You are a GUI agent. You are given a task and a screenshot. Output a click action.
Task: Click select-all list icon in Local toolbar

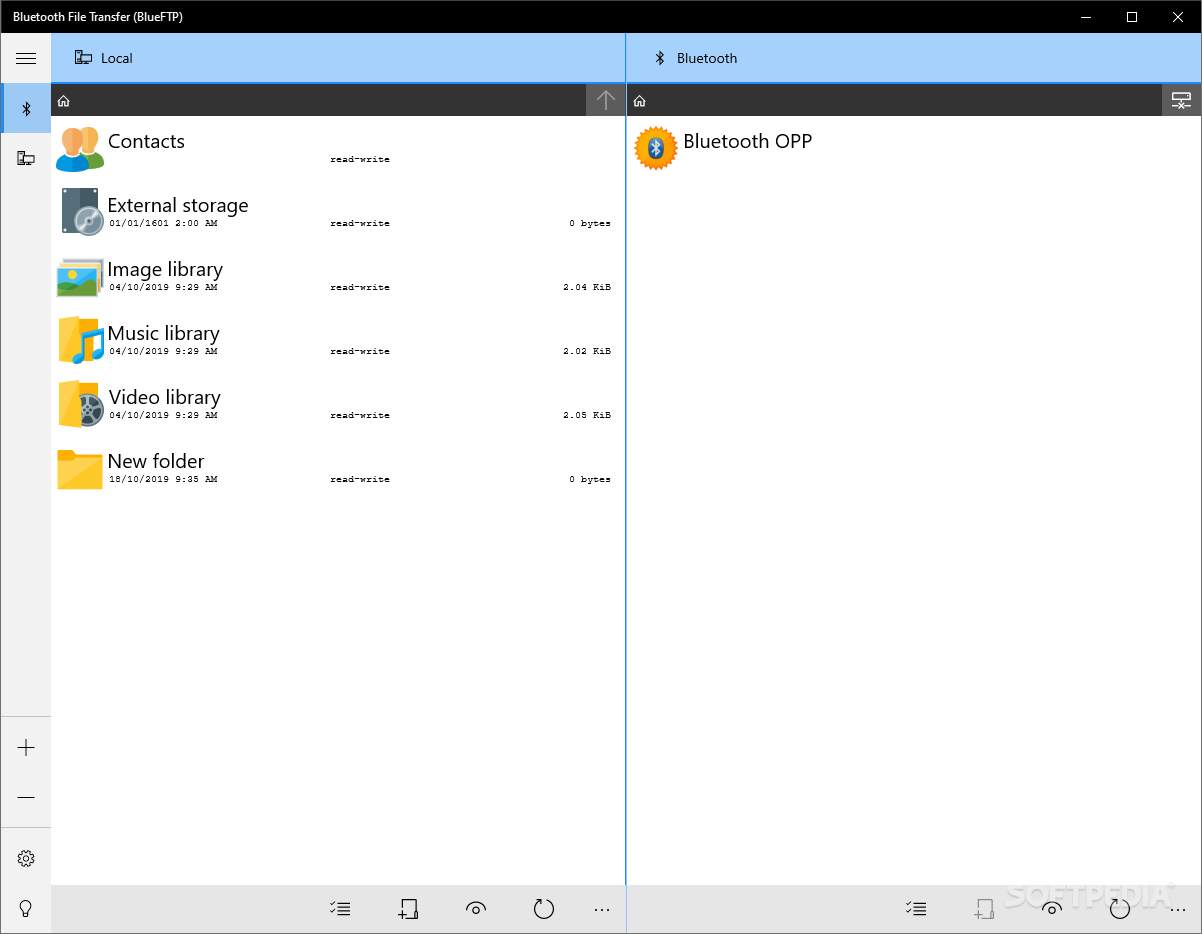click(x=340, y=908)
